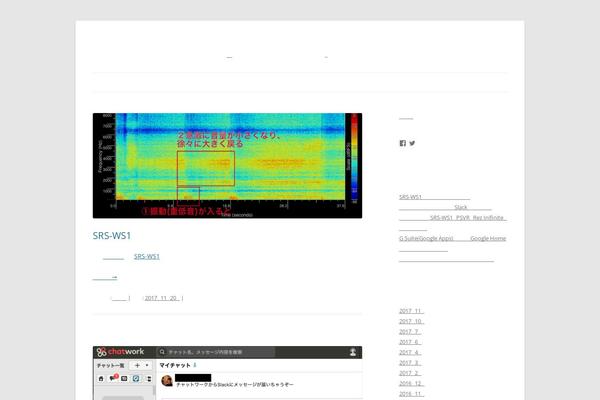Open the recent post mentioning Slack
Image resolution: width=600 pixels, height=400 pixels.
pyautogui.click(x=445, y=207)
